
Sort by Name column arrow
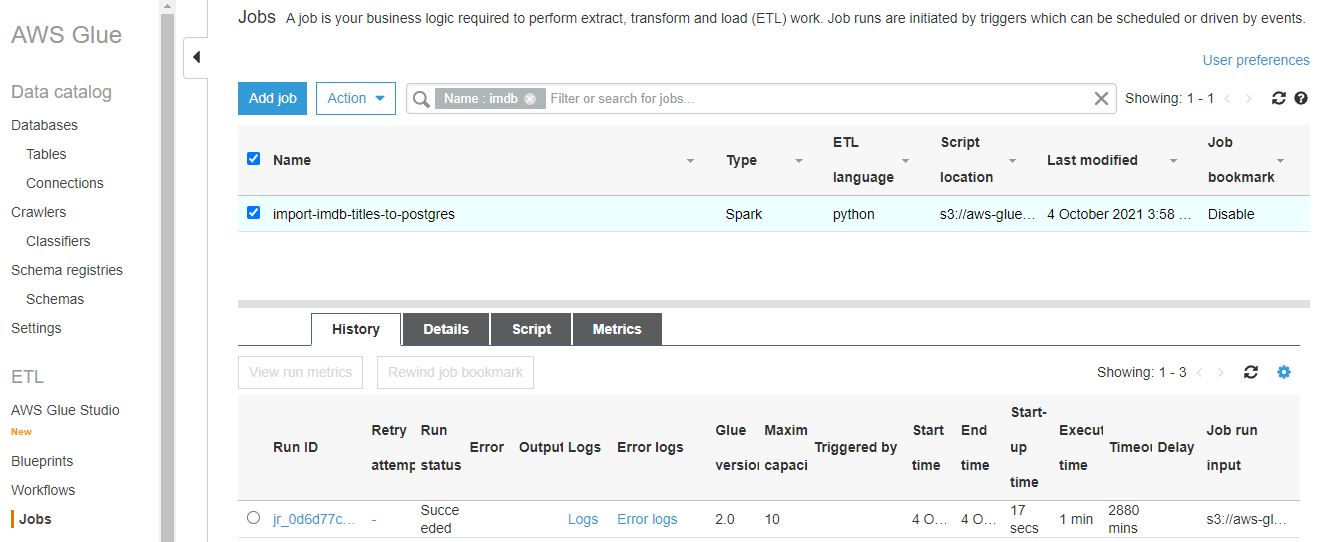click(x=690, y=161)
